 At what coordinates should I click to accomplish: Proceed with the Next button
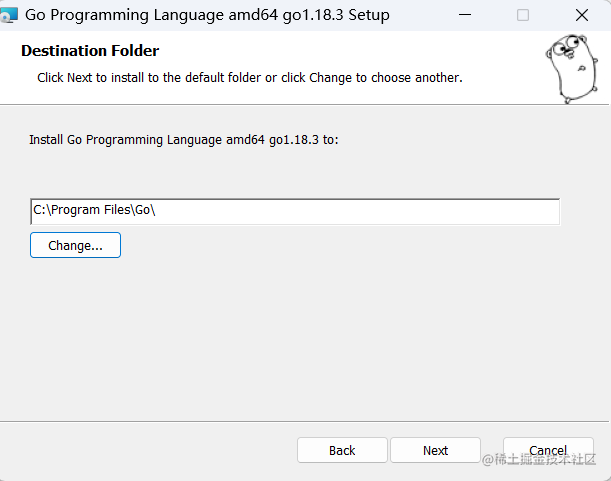tap(435, 450)
